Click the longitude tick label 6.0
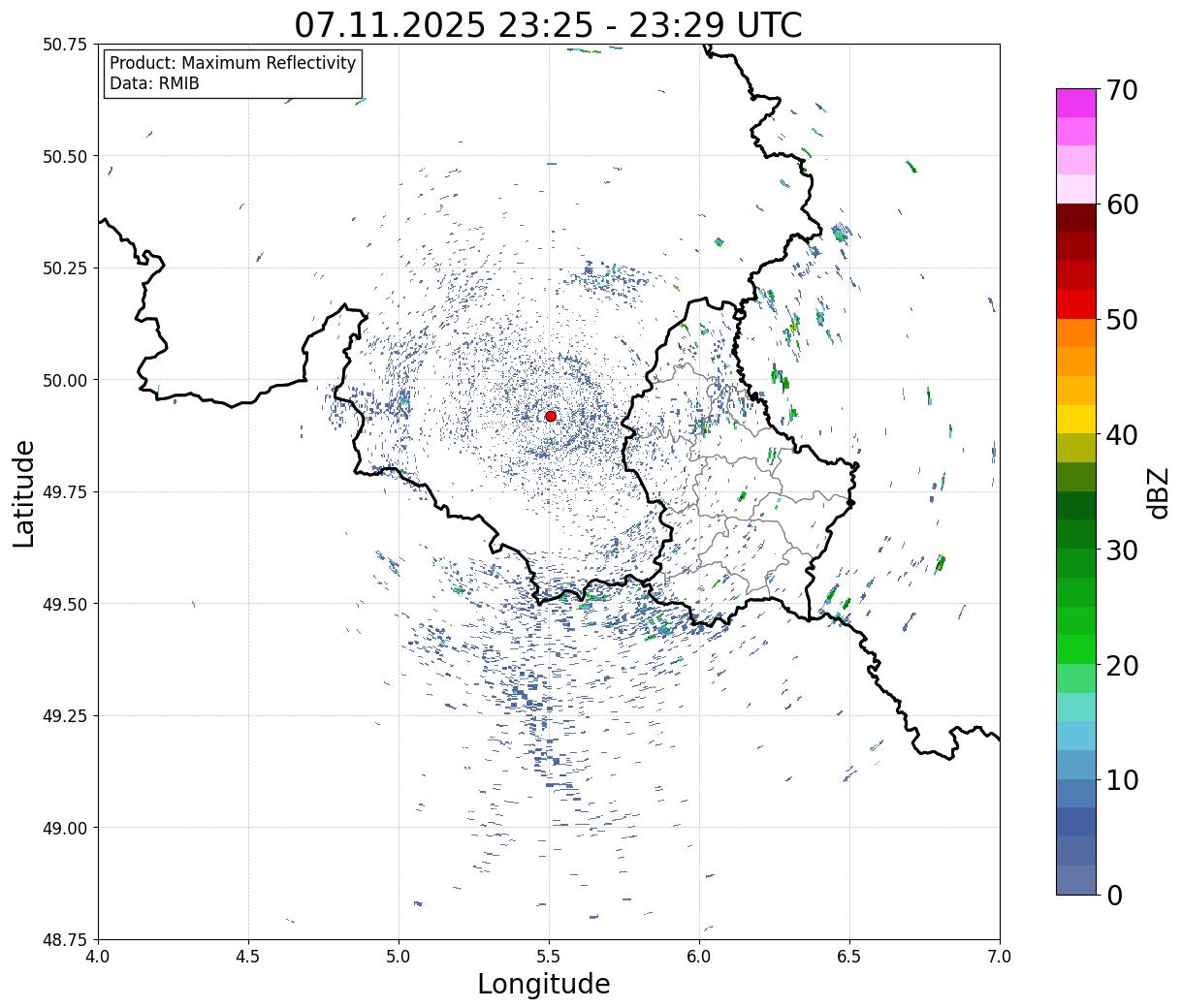The height and width of the screenshot is (1008, 1182). pos(699,957)
